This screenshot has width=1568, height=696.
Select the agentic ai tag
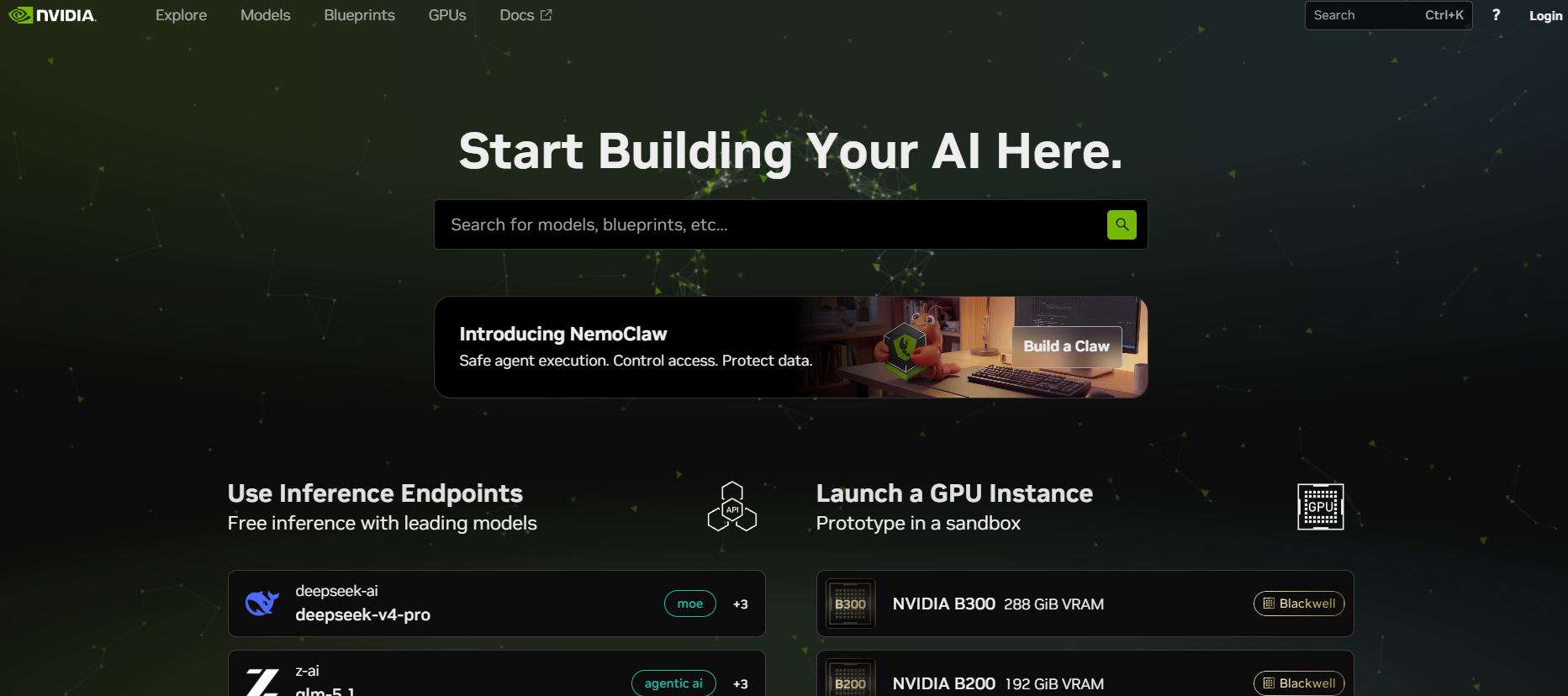(x=673, y=683)
